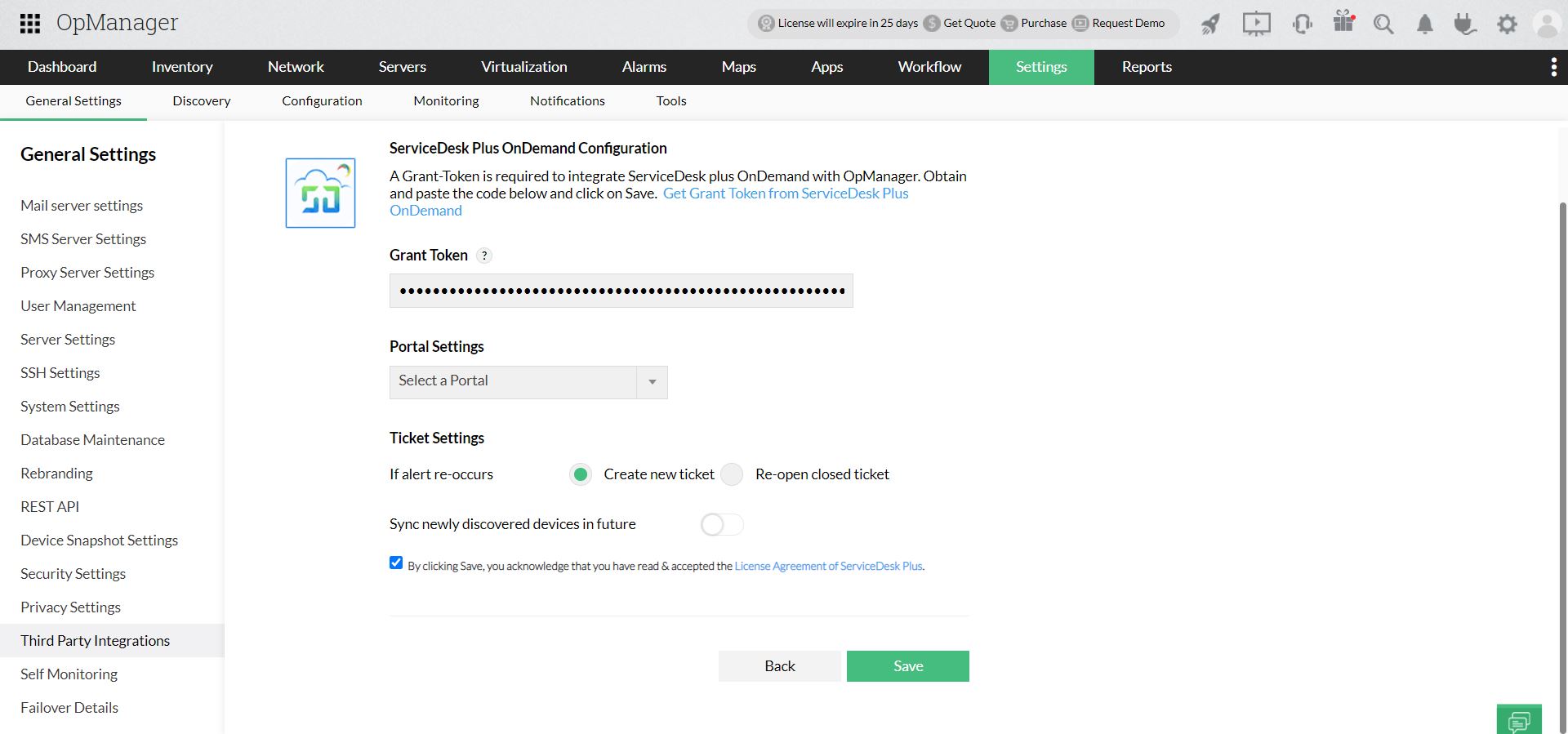Viewport: 1568px width, 734px height.
Task: Open the video presentation icon
Action: tap(1257, 24)
